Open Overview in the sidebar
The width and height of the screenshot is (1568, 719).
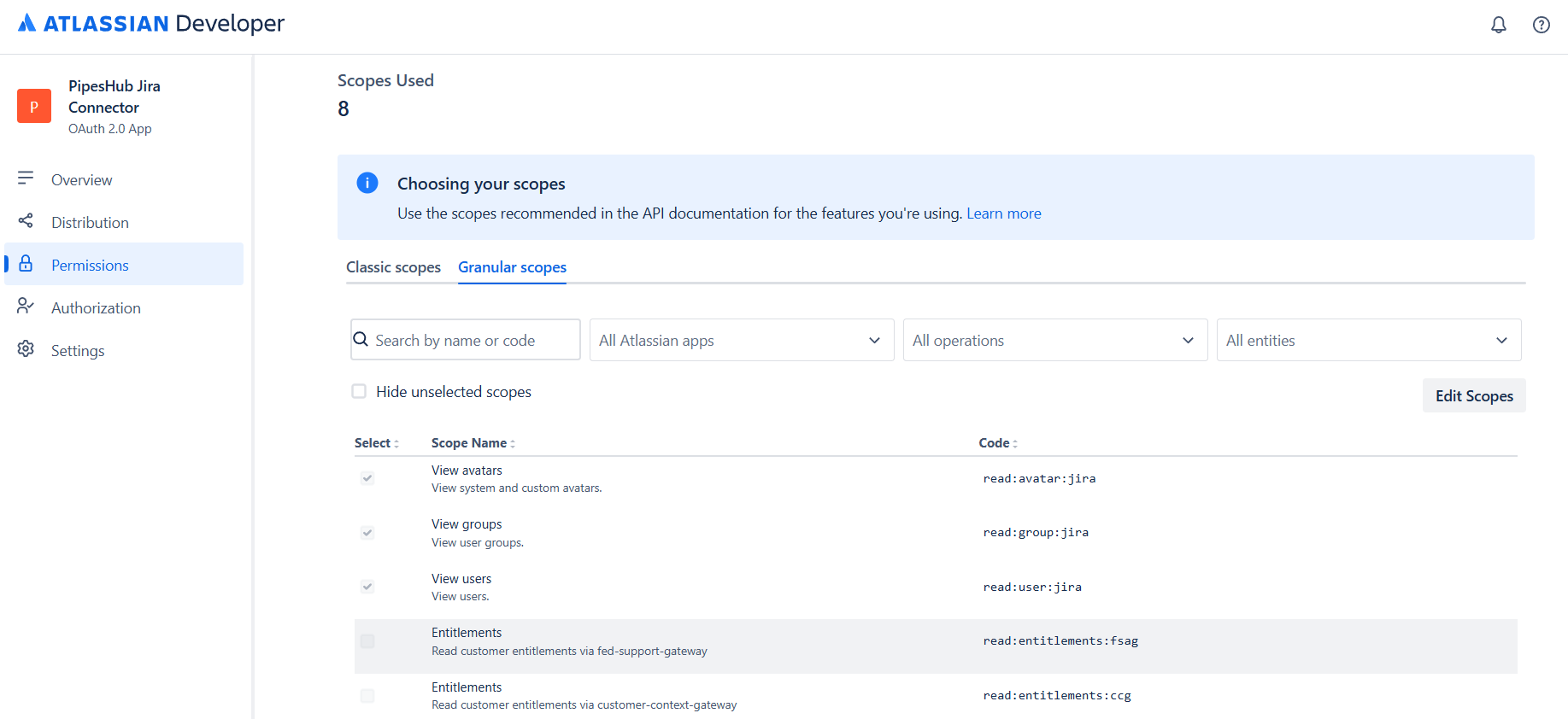pos(124,179)
